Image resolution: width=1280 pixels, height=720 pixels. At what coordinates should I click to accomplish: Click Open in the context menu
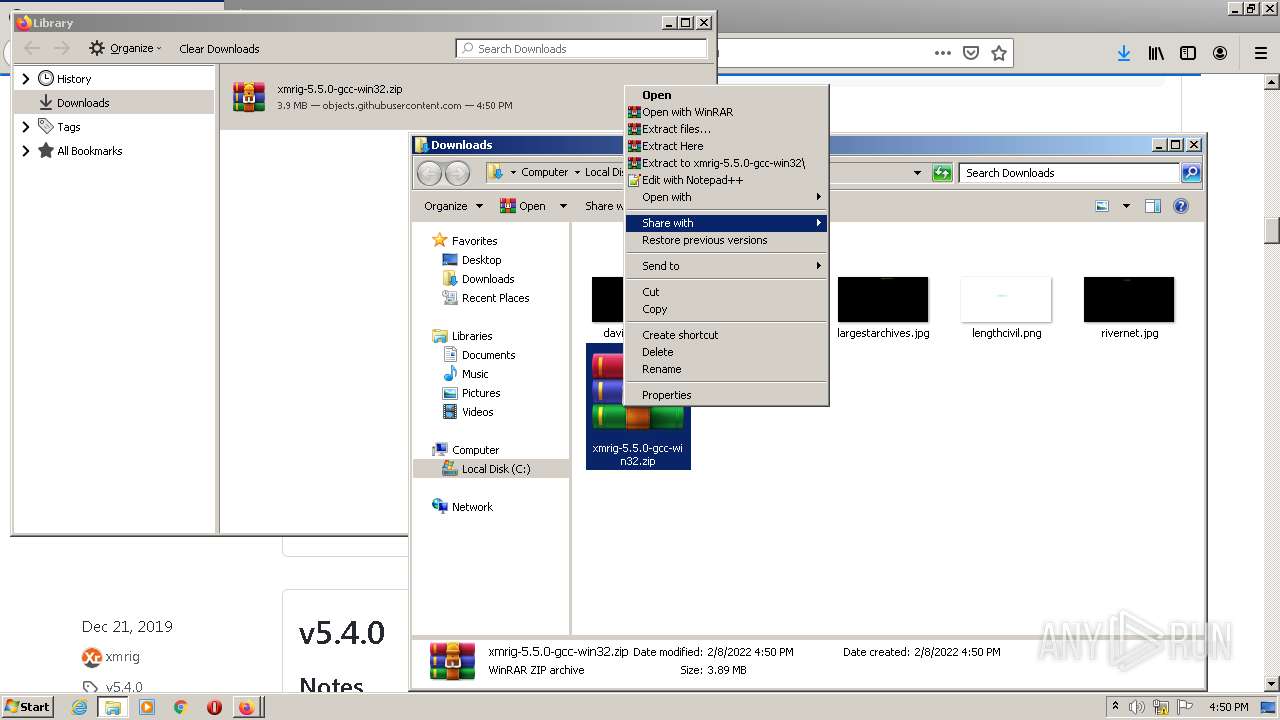point(726,95)
